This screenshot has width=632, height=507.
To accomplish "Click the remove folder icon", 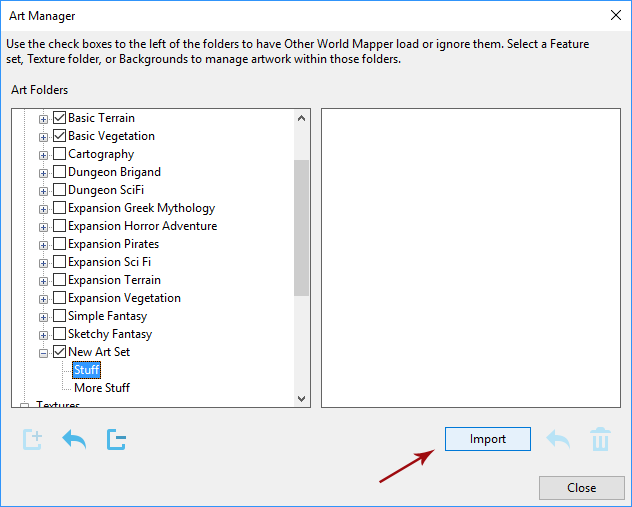I will coord(116,439).
